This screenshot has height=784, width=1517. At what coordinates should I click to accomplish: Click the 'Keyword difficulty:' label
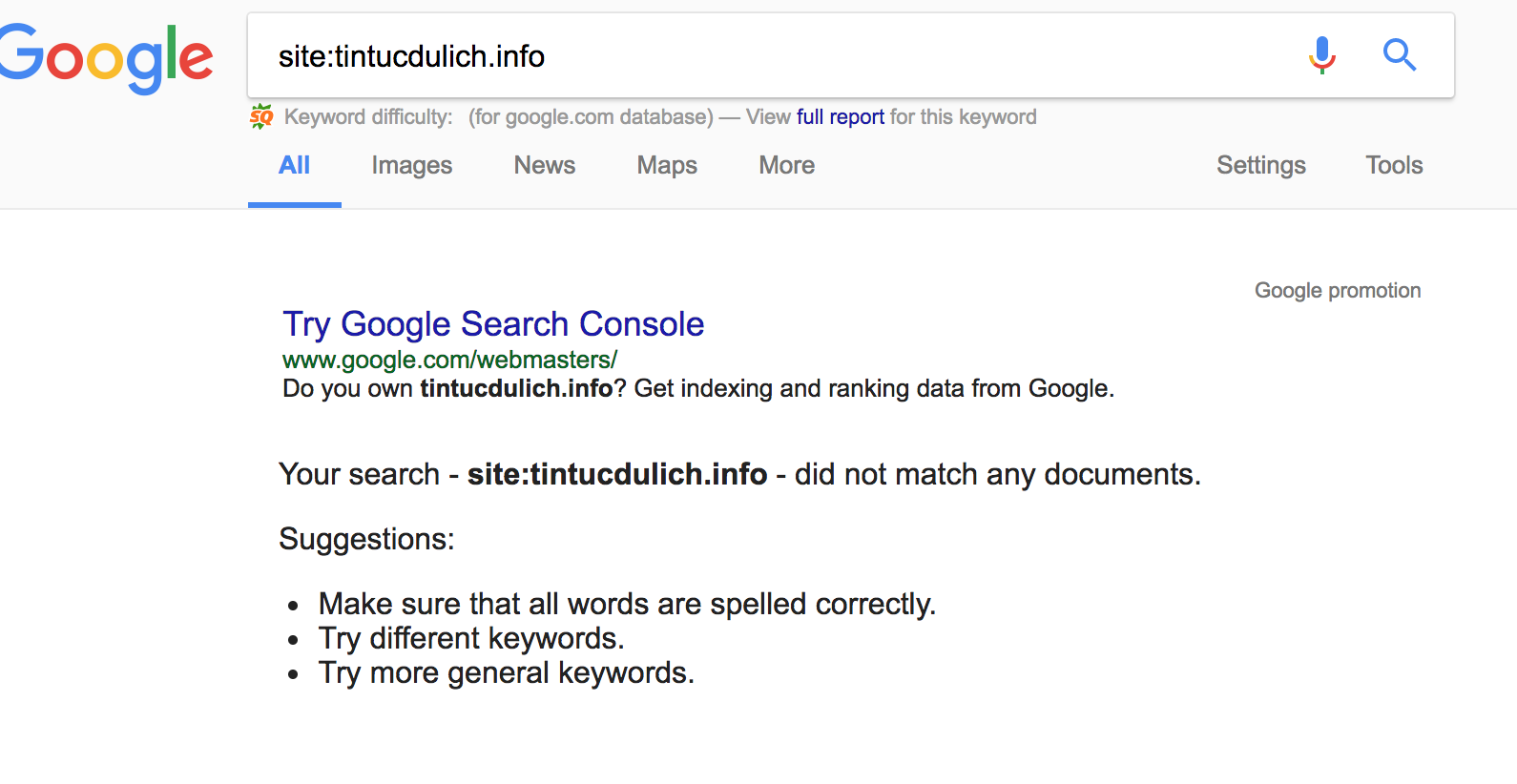click(x=368, y=116)
